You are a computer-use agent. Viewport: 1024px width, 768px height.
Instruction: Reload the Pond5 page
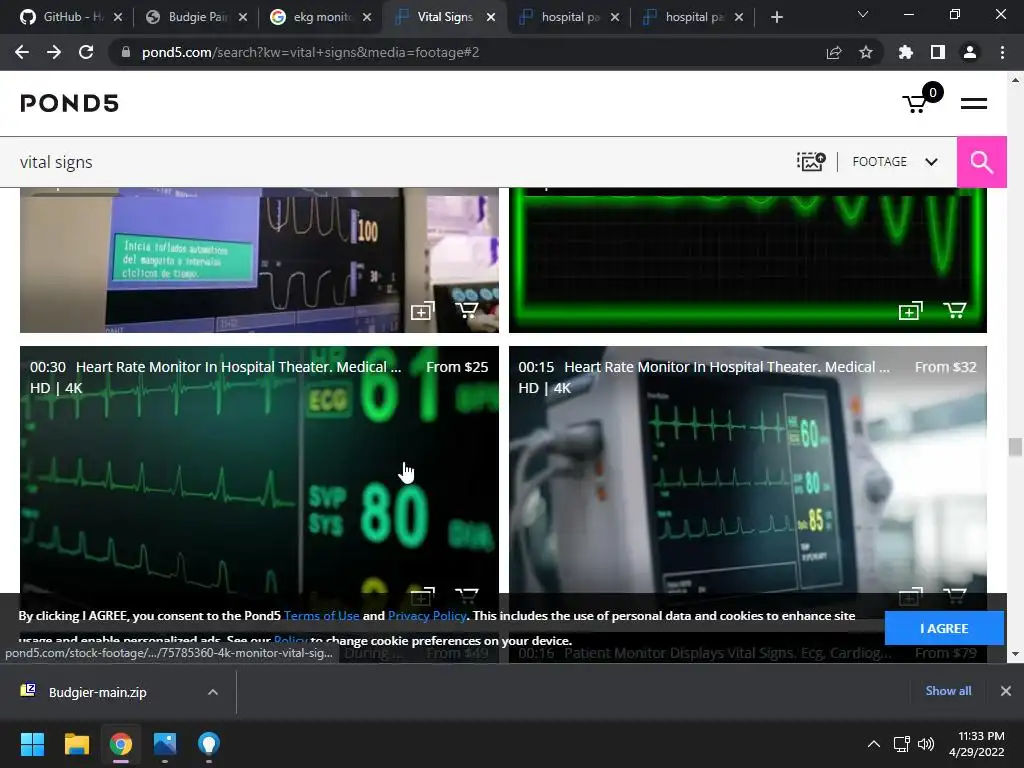click(x=86, y=52)
